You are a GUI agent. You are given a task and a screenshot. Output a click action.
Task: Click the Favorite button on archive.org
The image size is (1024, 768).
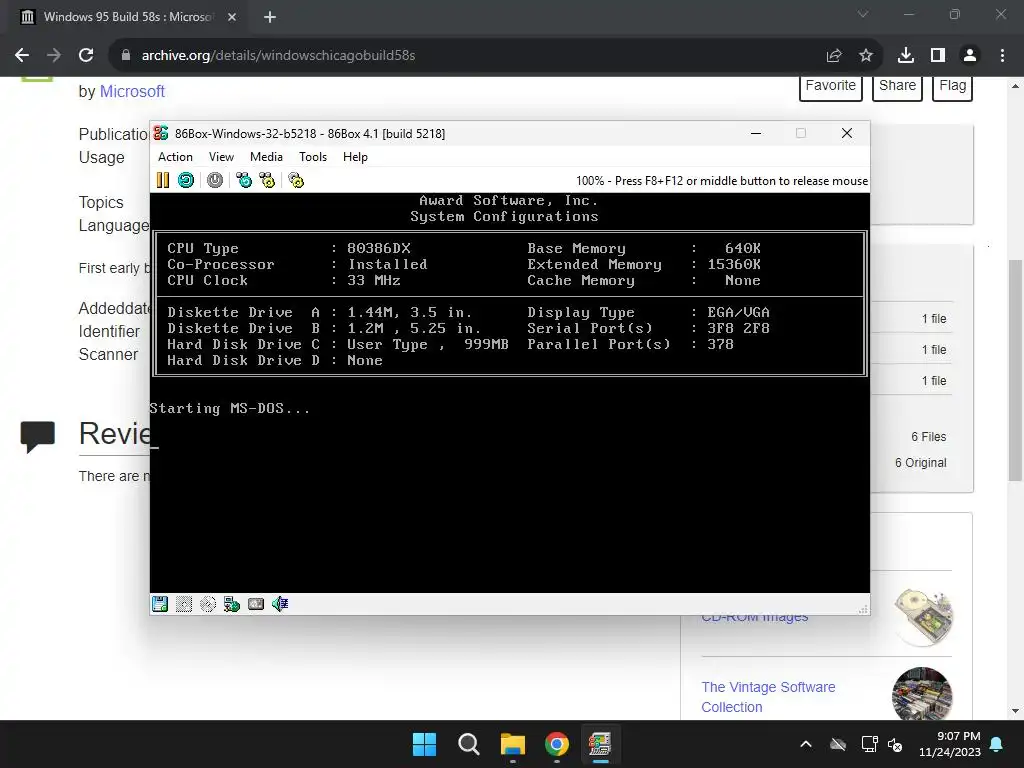click(831, 86)
